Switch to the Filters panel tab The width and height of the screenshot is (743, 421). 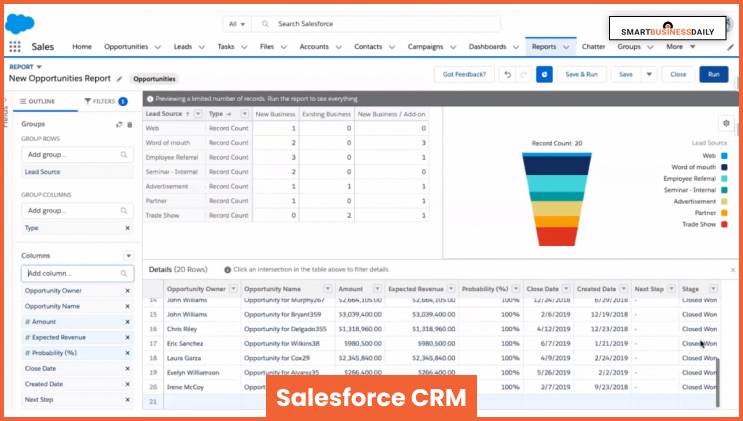(x=105, y=101)
